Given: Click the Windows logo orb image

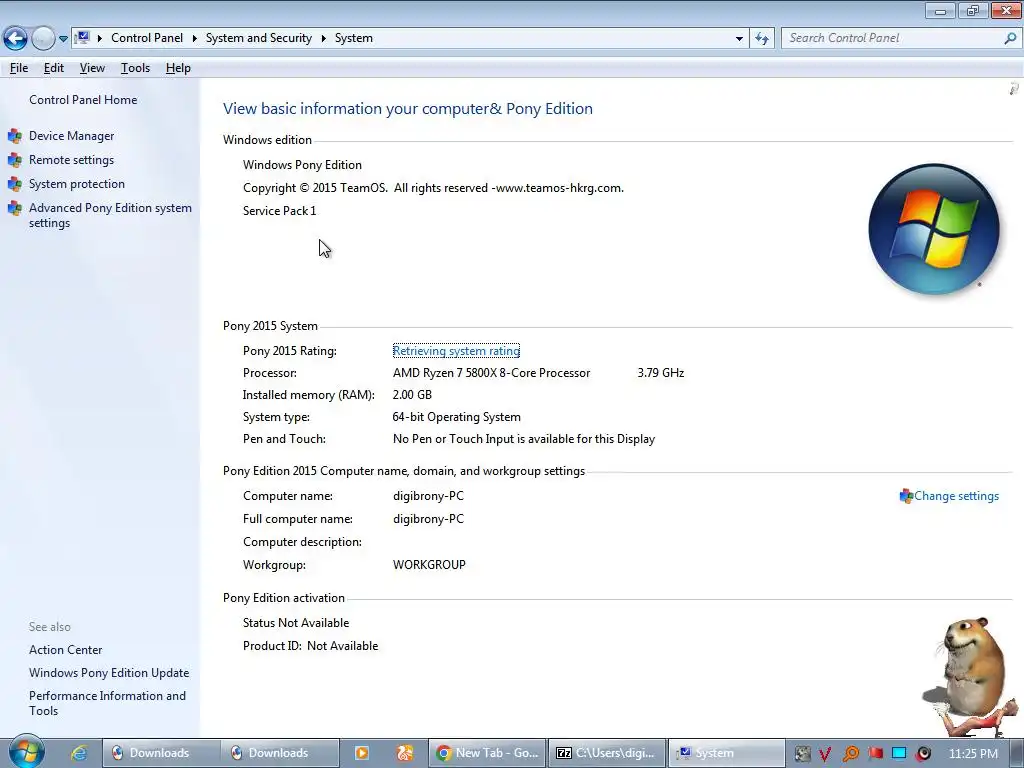Looking at the screenshot, I should (x=934, y=229).
